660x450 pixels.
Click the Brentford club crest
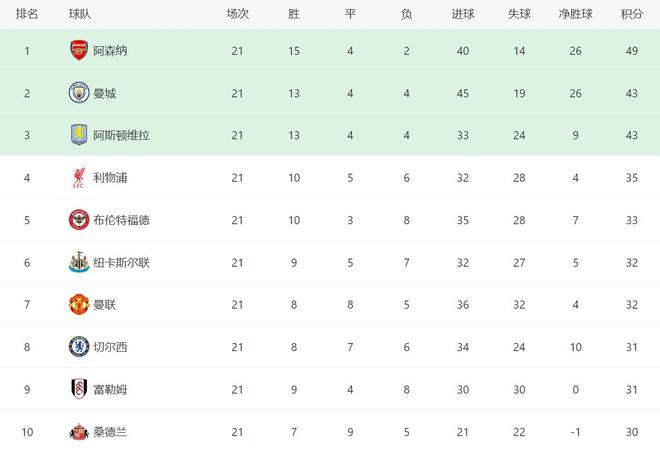click(79, 220)
